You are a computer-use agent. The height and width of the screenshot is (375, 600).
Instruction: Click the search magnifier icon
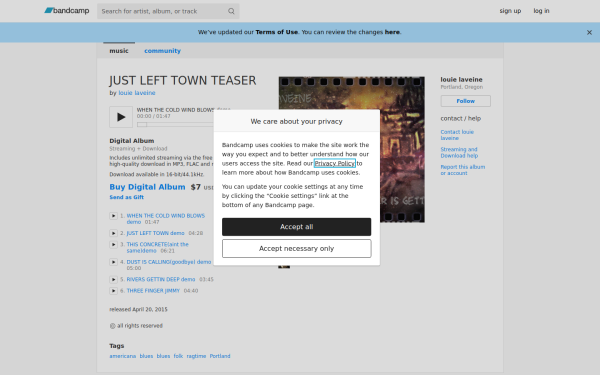tap(231, 11)
